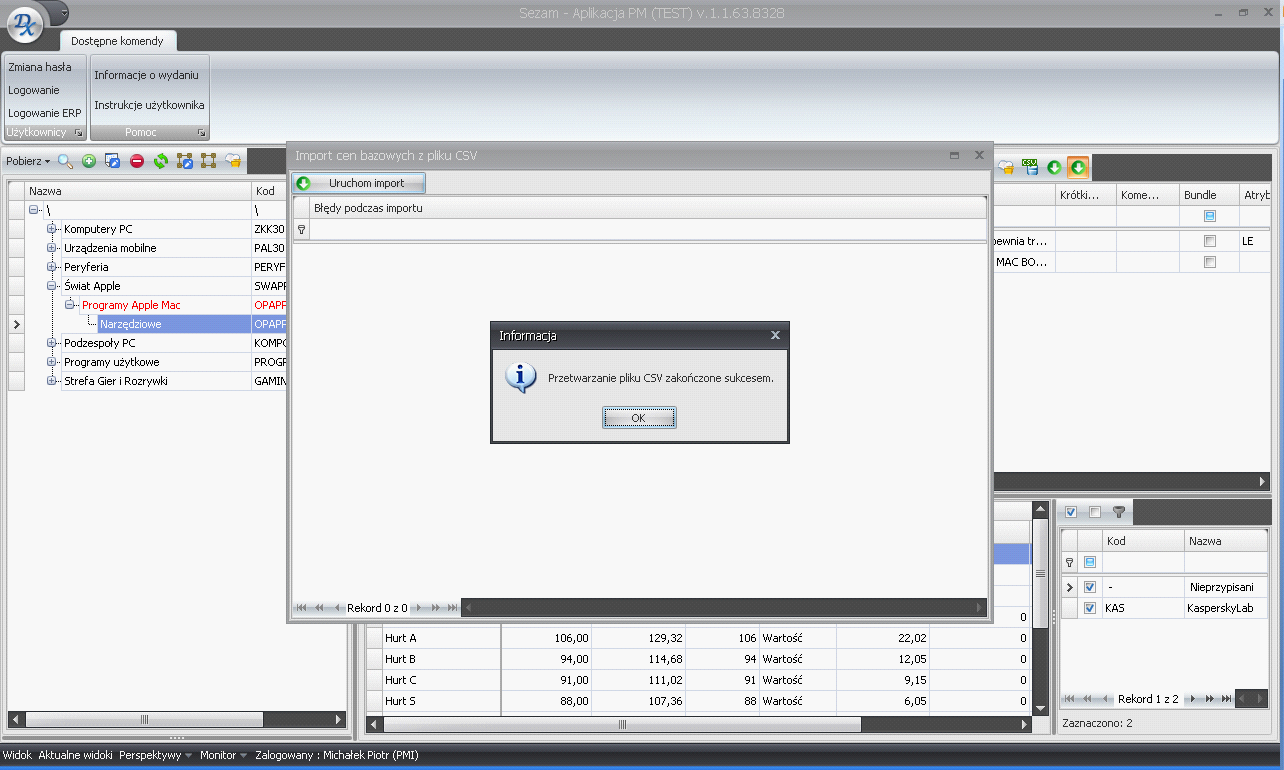Collapse Świat Apple tree node
The width and height of the screenshot is (1284, 770).
coord(52,286)
